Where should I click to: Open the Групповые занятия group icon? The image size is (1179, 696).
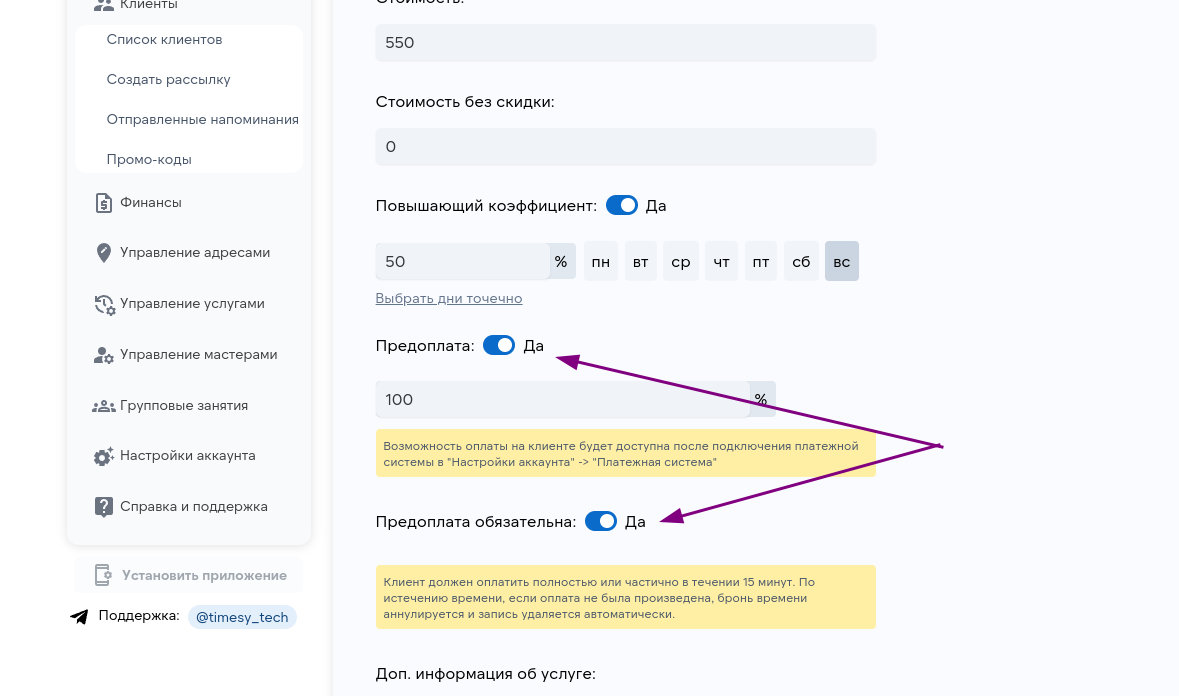(105, 405)
